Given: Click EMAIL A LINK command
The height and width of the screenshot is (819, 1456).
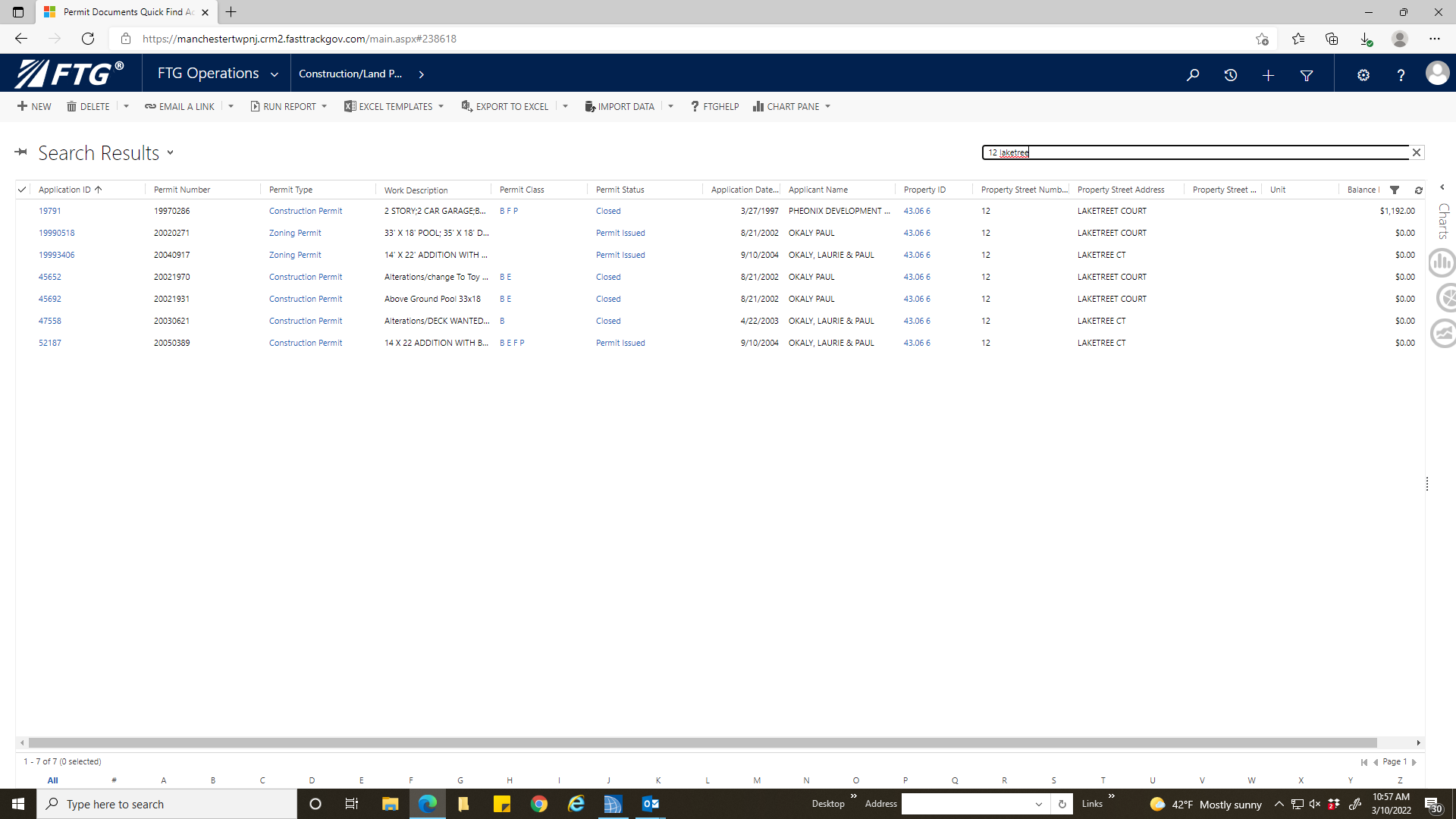Looking at the screenshot, I should coord(180,107).
